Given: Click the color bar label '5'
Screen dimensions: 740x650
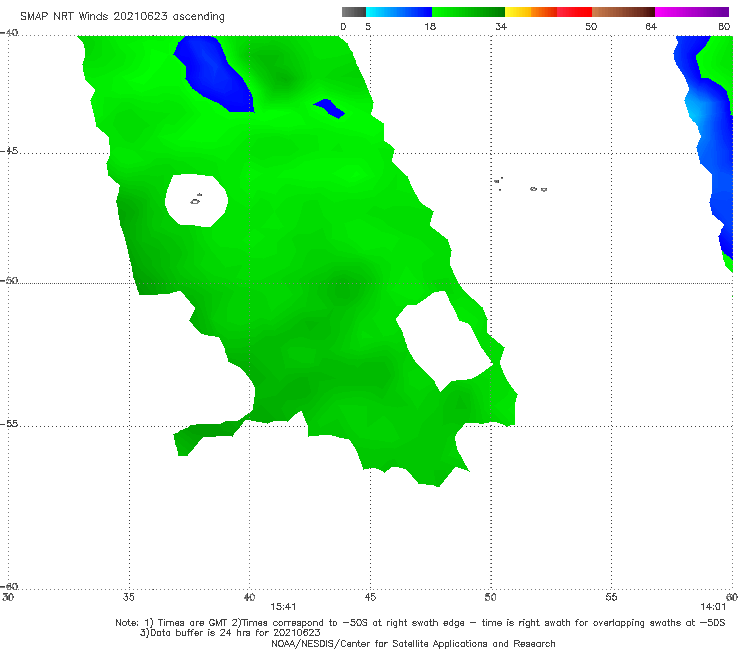Looking at the screenshot, I should 368,26.
